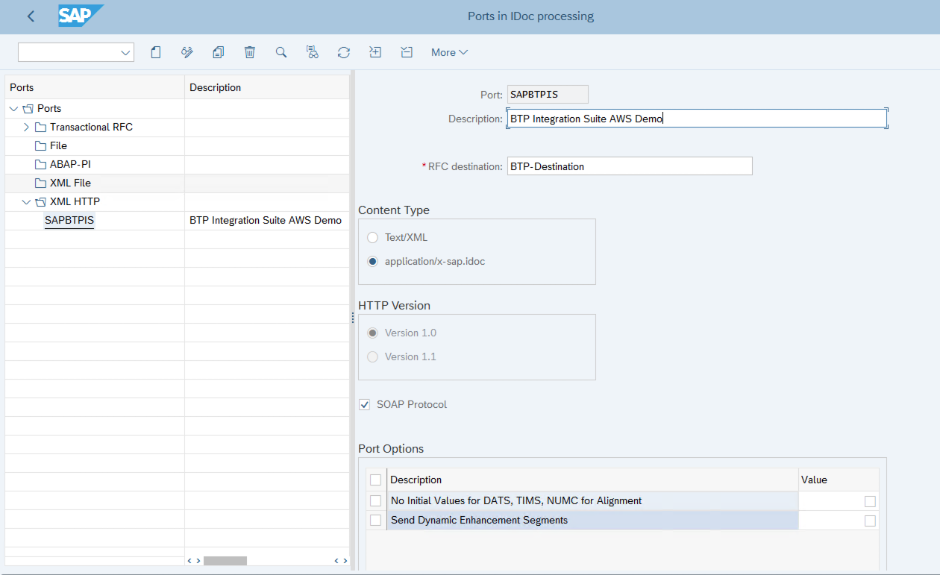Click the expand subtree toolbar icon
Image resolution: width=941 pixels, height=575 pixels.
pos(375,52)
